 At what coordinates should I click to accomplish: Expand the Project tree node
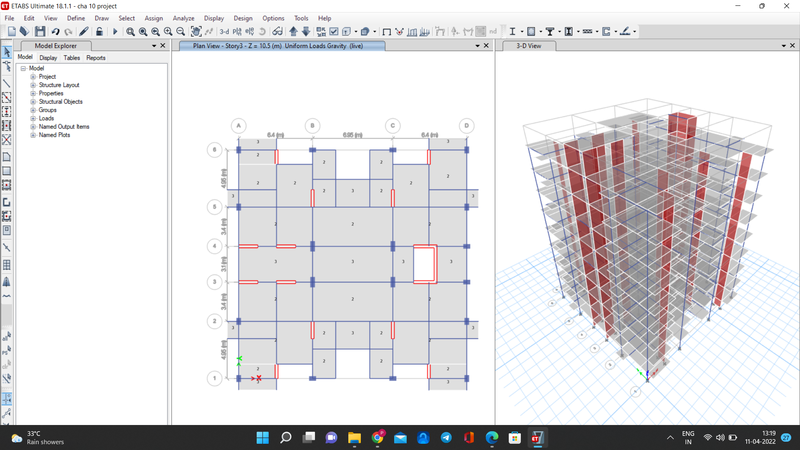pos(33,77)
